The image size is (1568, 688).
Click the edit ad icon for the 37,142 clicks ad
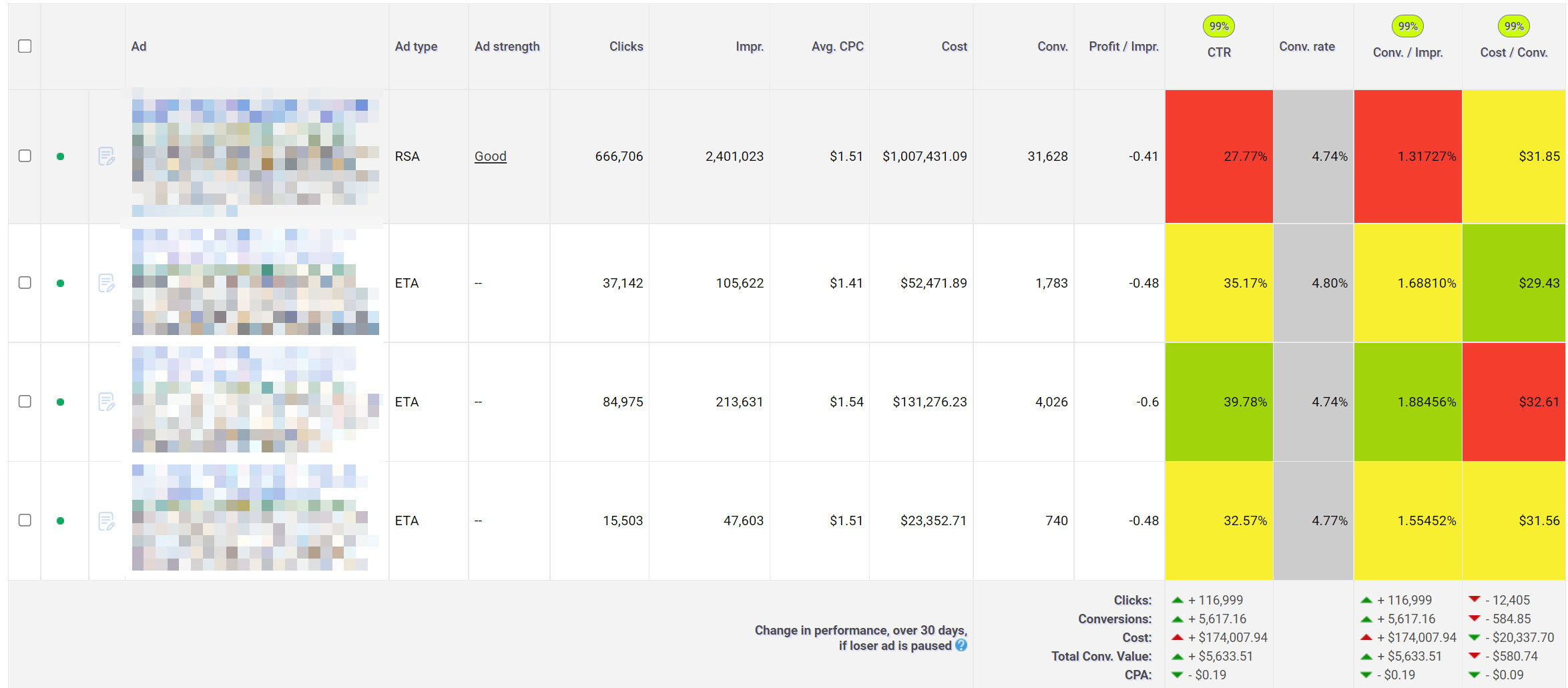pyautogui.click(x=106, y=283)
